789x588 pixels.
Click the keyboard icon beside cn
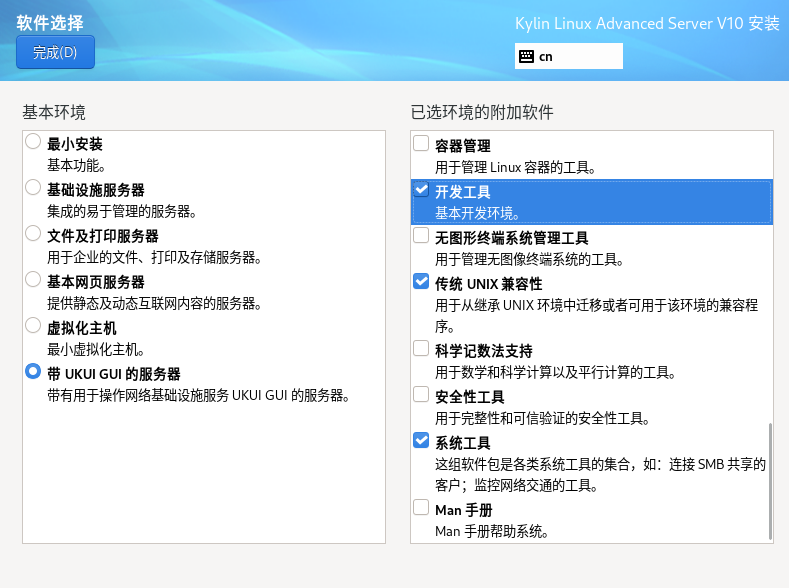click(526, 56)
